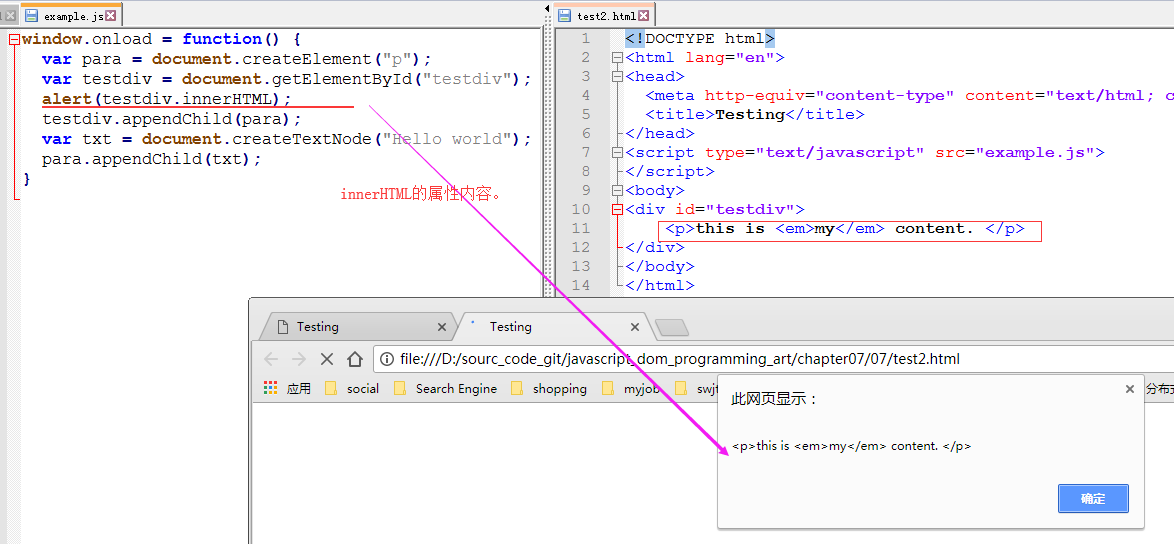The image size is (1174, 544).
Task: Open a new Chrome tab
Action: coord(671,328)
